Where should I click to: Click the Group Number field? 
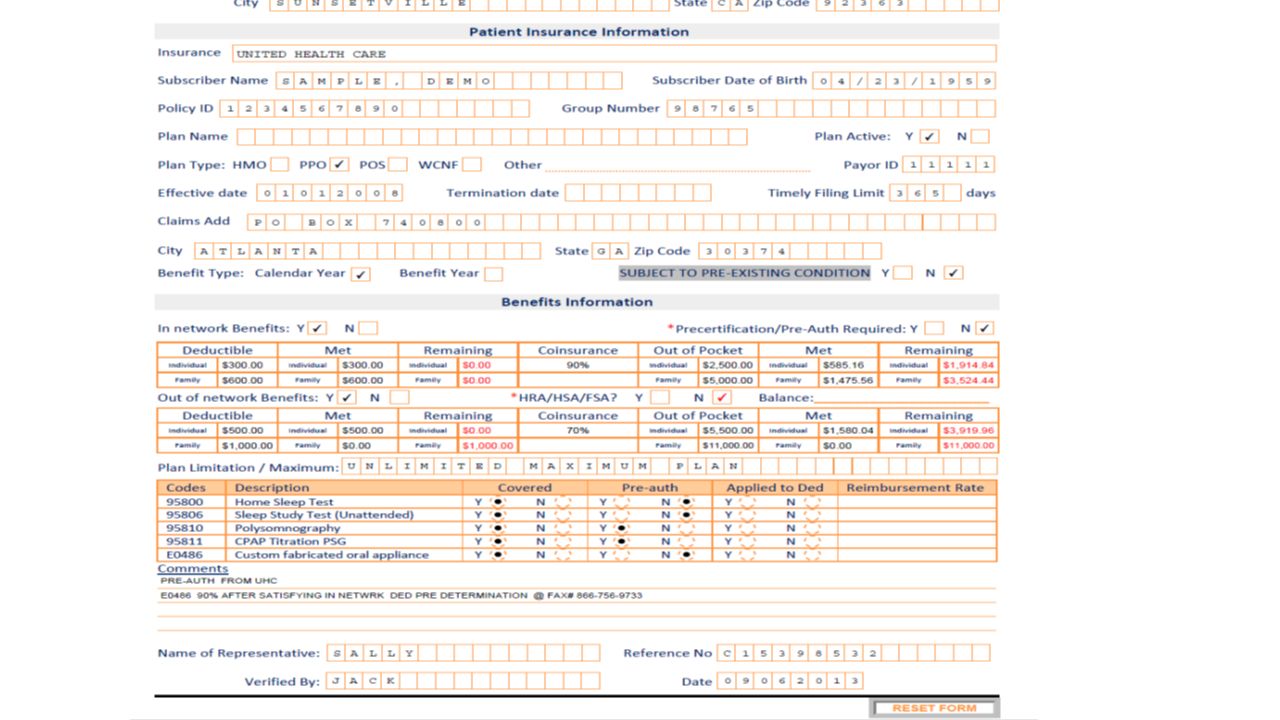click(x=831, y=108)
